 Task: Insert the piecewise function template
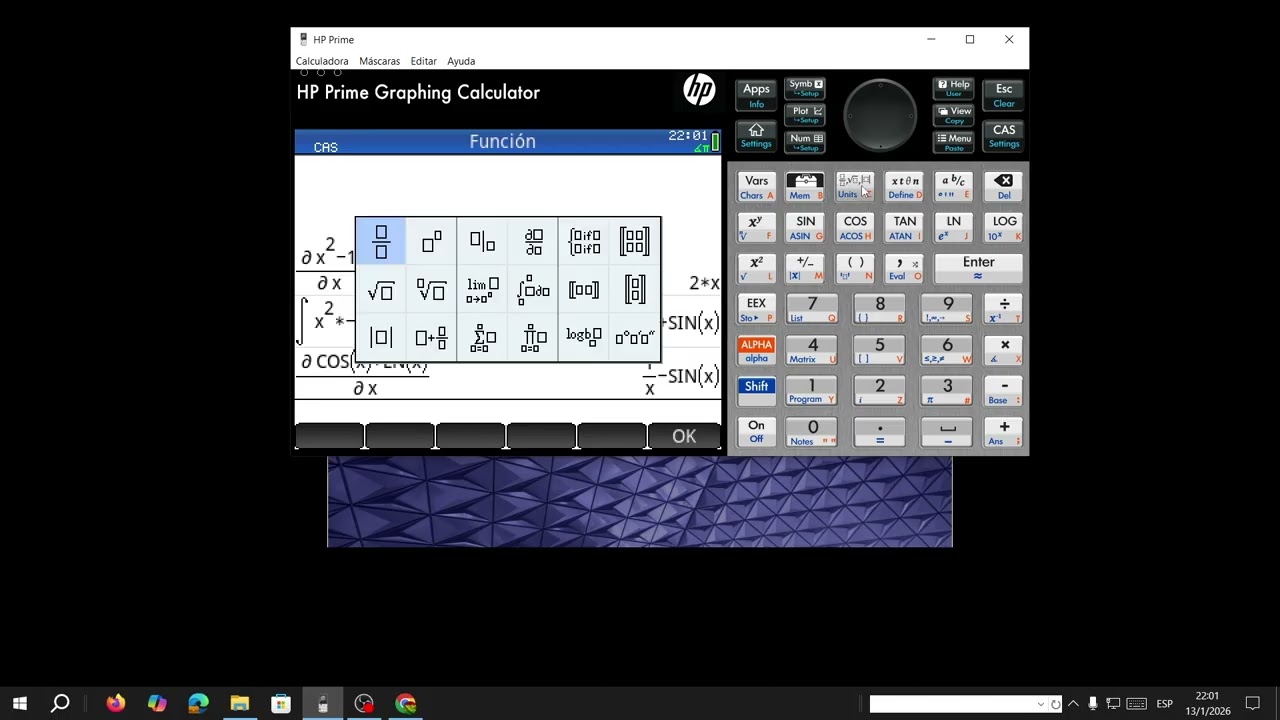click(x=584, y=242)
